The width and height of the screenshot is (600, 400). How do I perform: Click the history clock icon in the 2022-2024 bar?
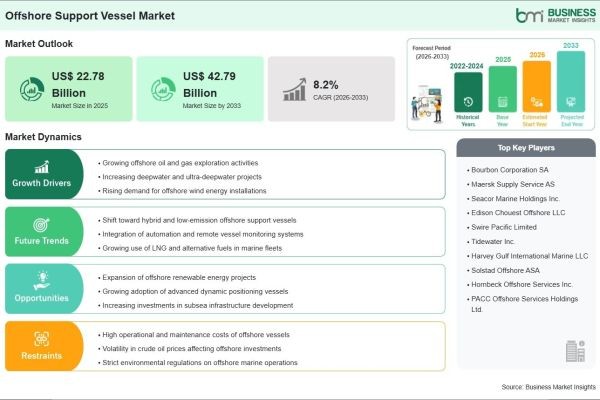468,102
